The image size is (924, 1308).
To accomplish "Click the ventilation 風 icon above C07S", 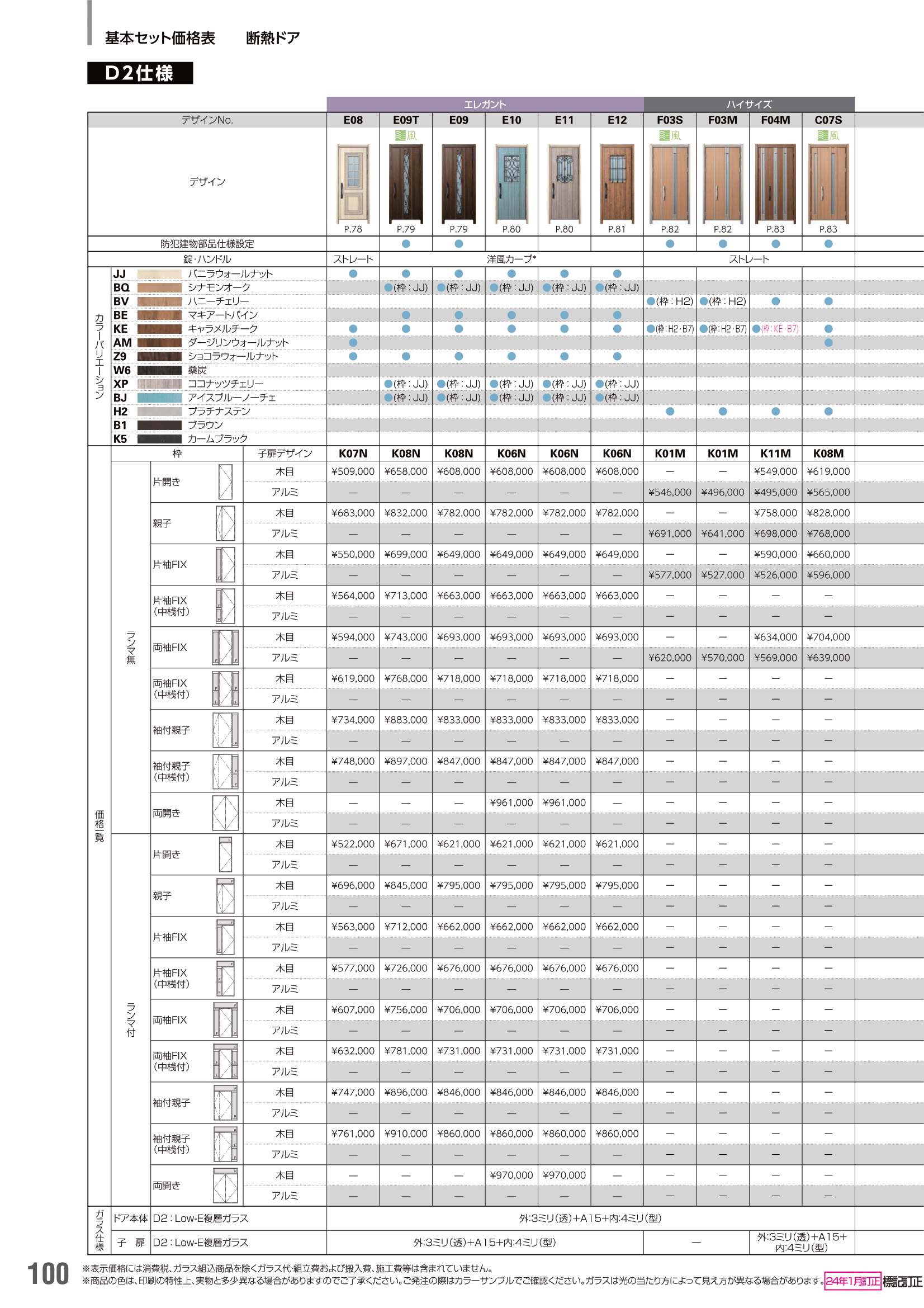I will 828,135.
